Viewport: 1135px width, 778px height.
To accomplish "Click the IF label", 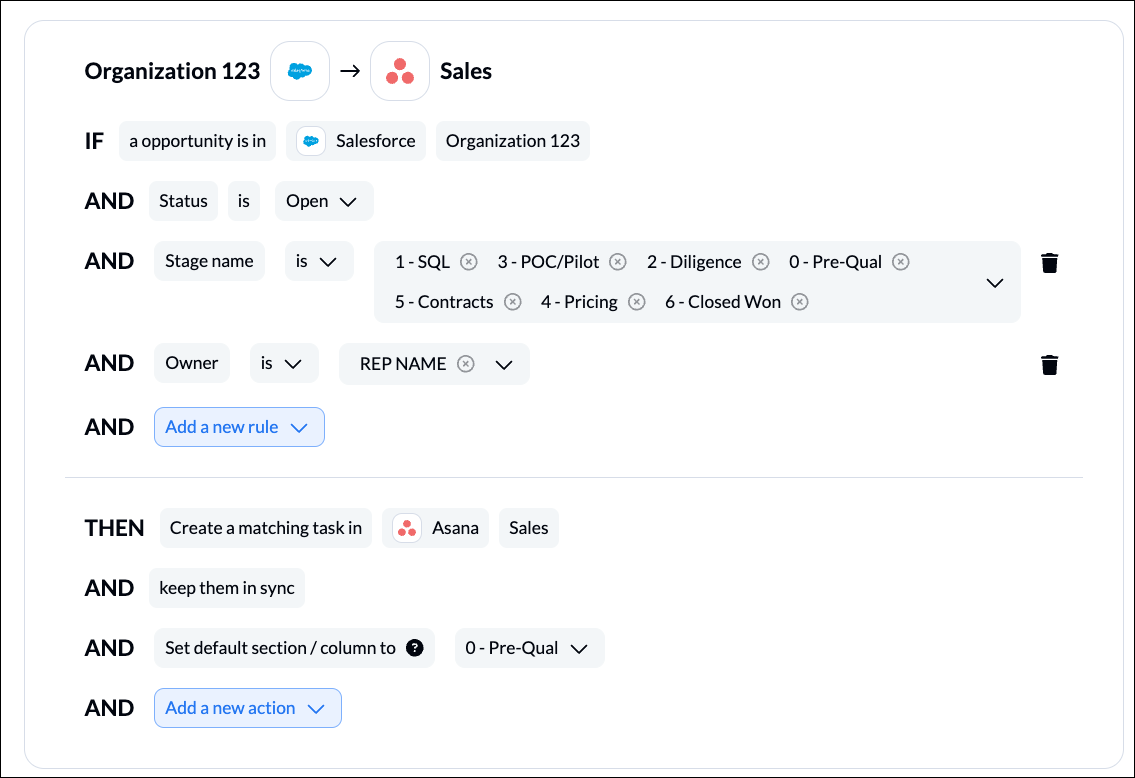I will [x=94, y=141].
